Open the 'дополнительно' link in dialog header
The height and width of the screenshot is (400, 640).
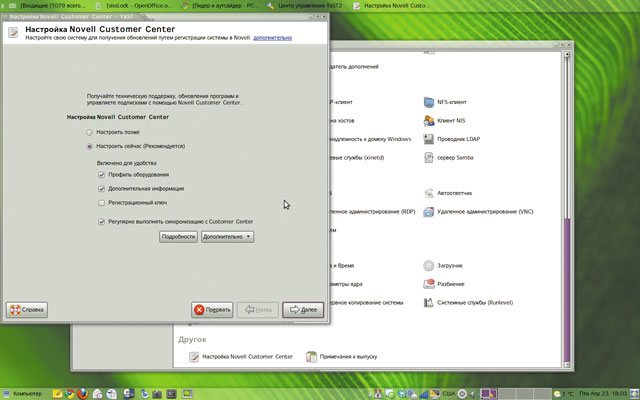[273, 38]
